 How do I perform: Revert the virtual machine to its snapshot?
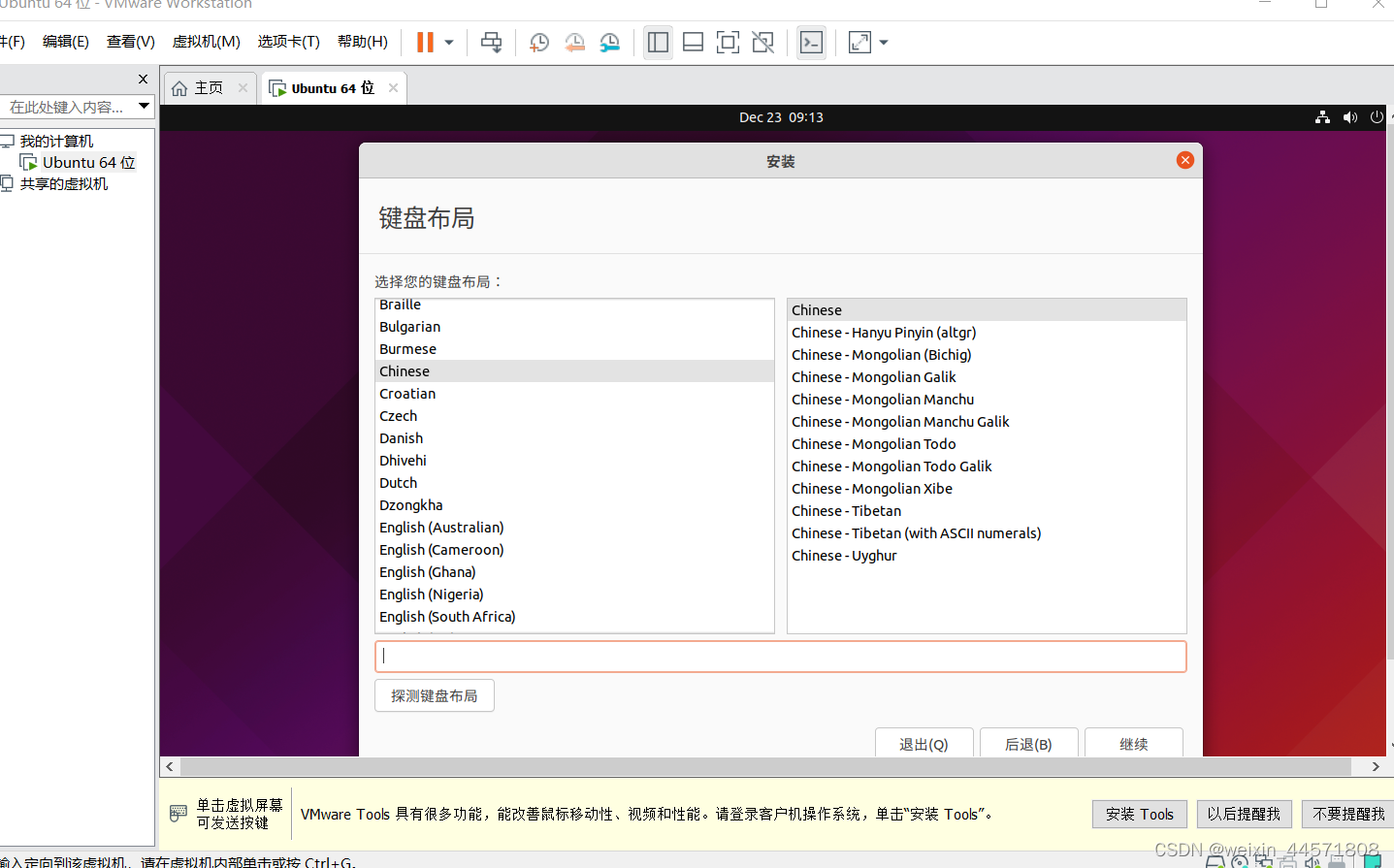(574, 43)
